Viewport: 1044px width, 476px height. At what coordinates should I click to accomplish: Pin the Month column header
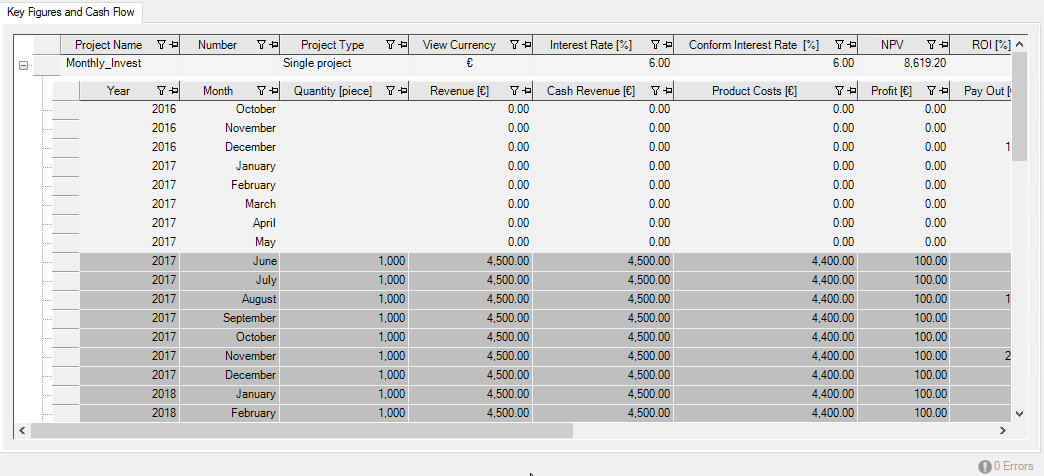272,91
